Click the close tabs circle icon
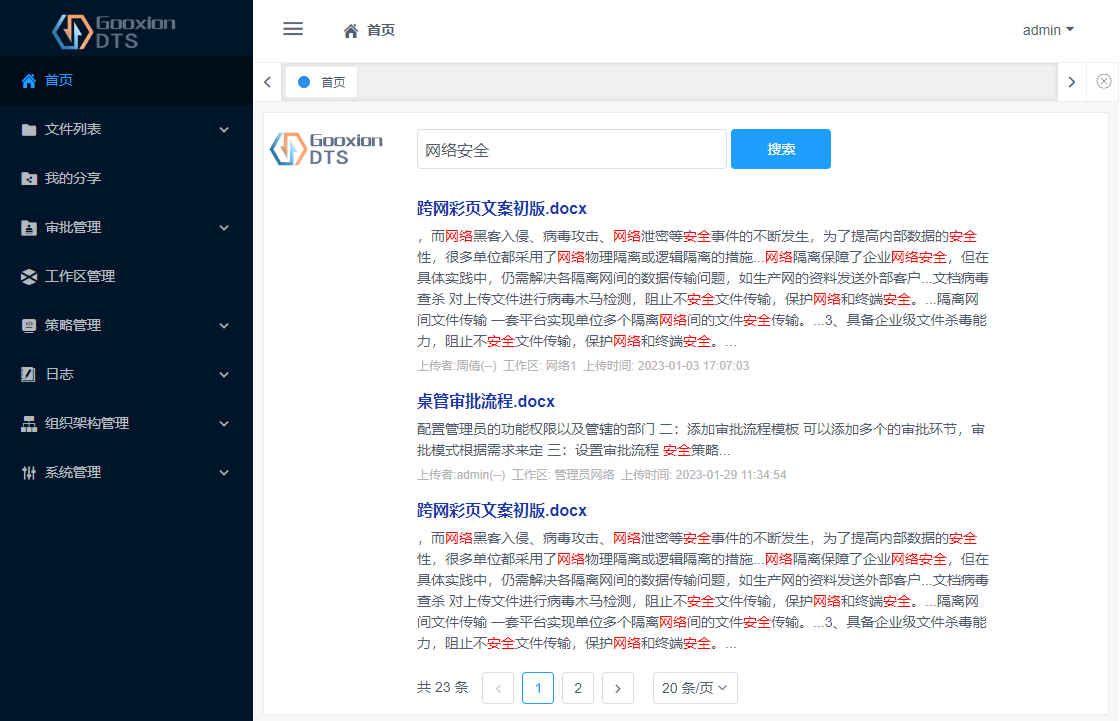 pos(1103,82)
